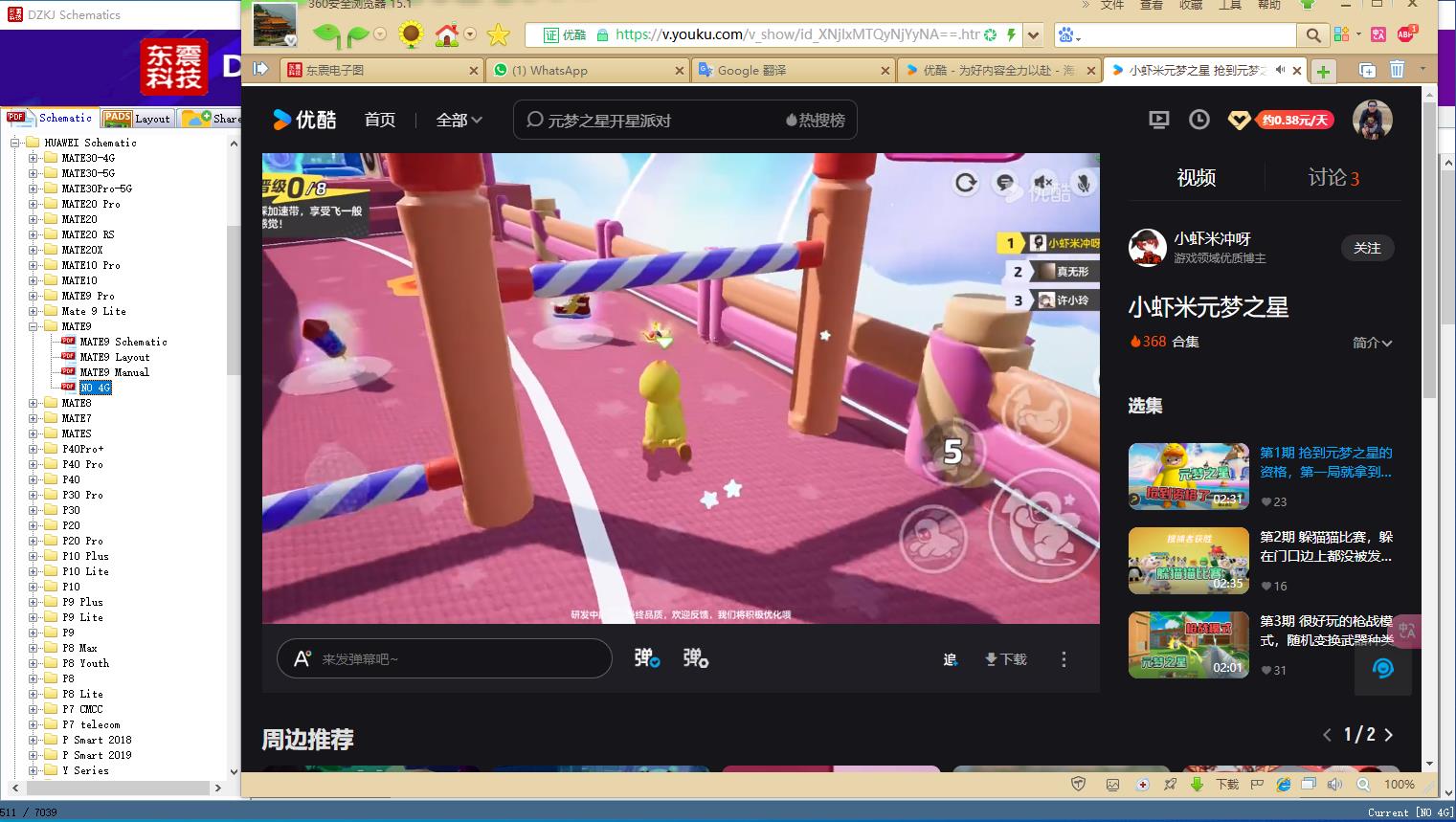The height and width of the screenshot is (822, 1456).
Task: Open danmaku settings icon with gear
Action: 696,658
